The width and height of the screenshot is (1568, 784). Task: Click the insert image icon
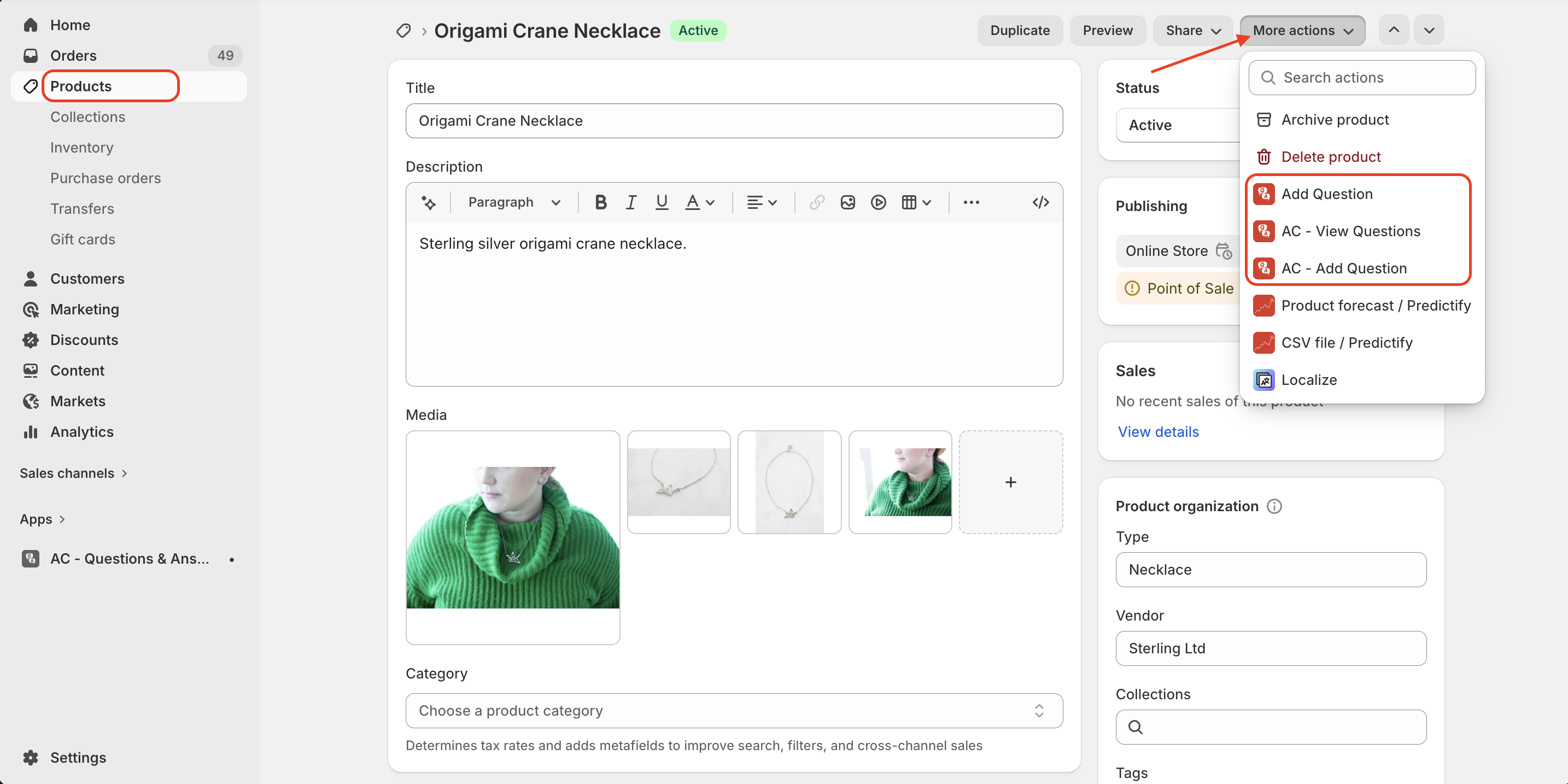click(x=847, y=202)
